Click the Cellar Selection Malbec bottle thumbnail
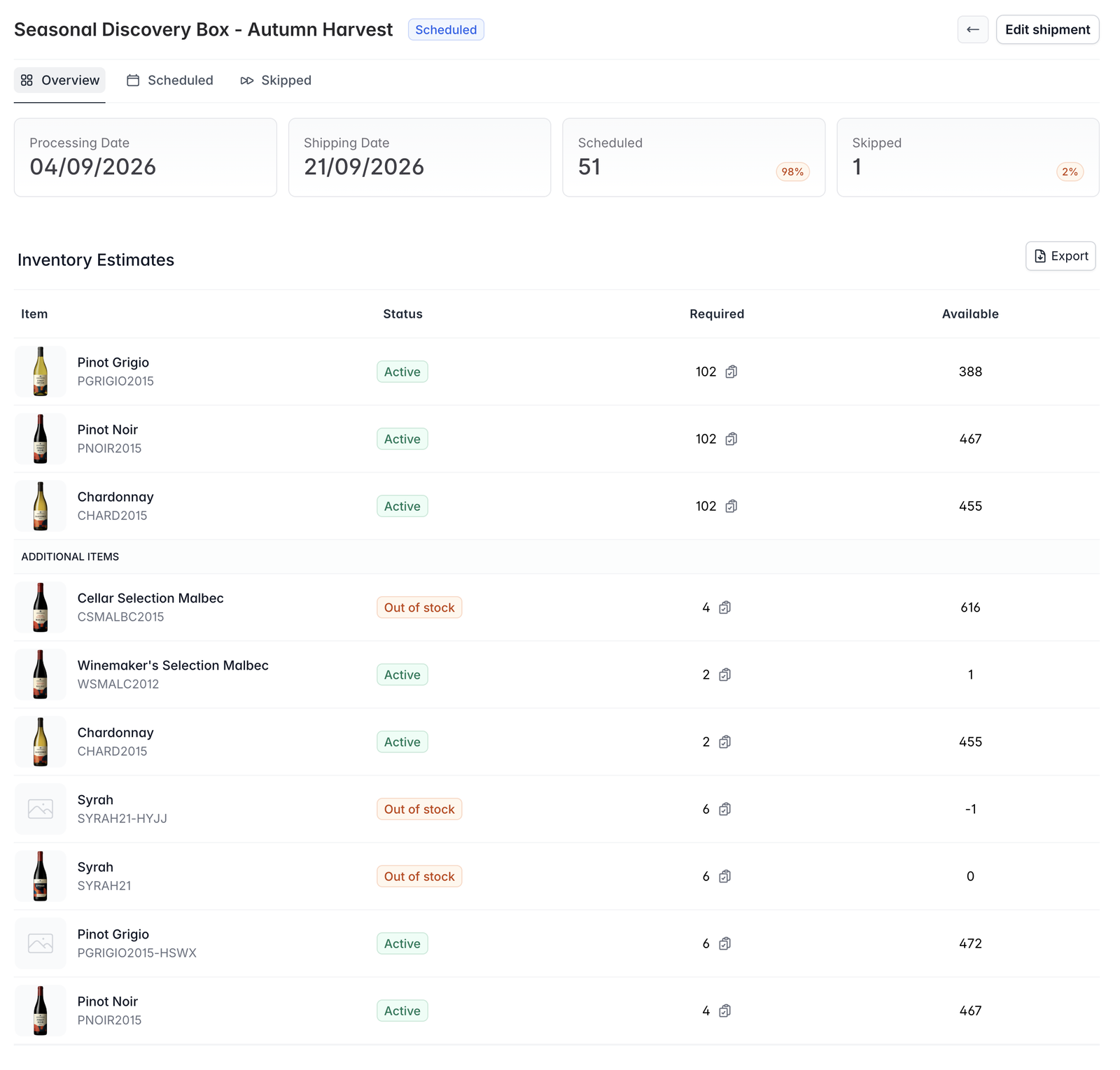Screen dimensions: 1120x1070 click(41, 607)
